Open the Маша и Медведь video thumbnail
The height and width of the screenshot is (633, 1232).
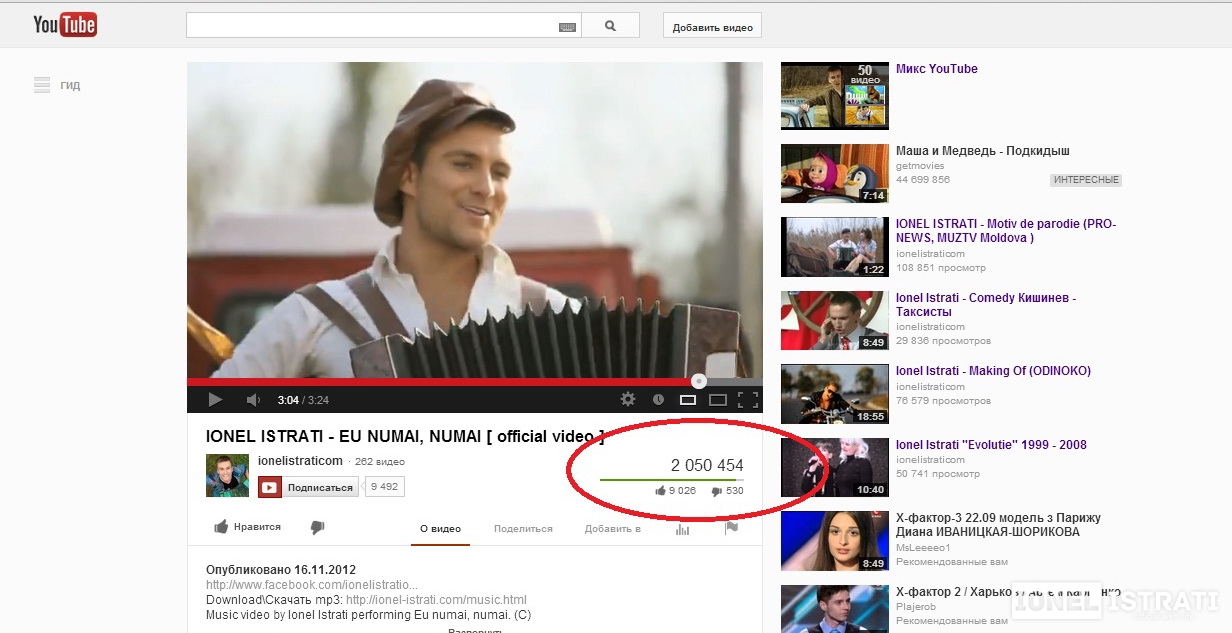tap(834, 173)
